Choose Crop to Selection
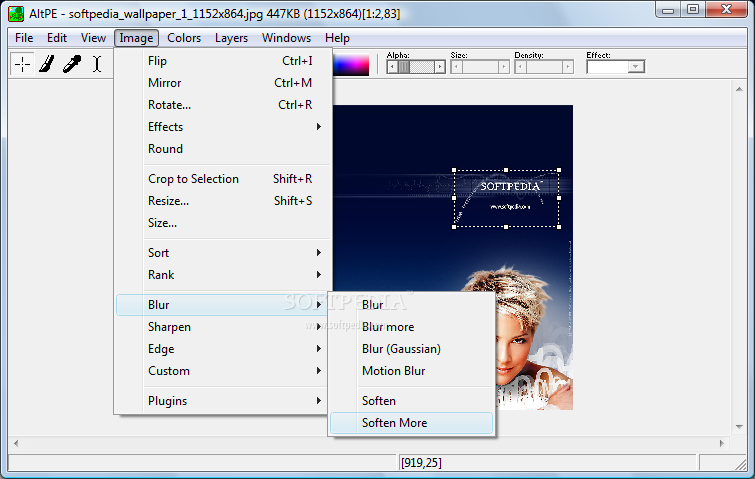755x479 pixels. (x=224, y=179)
